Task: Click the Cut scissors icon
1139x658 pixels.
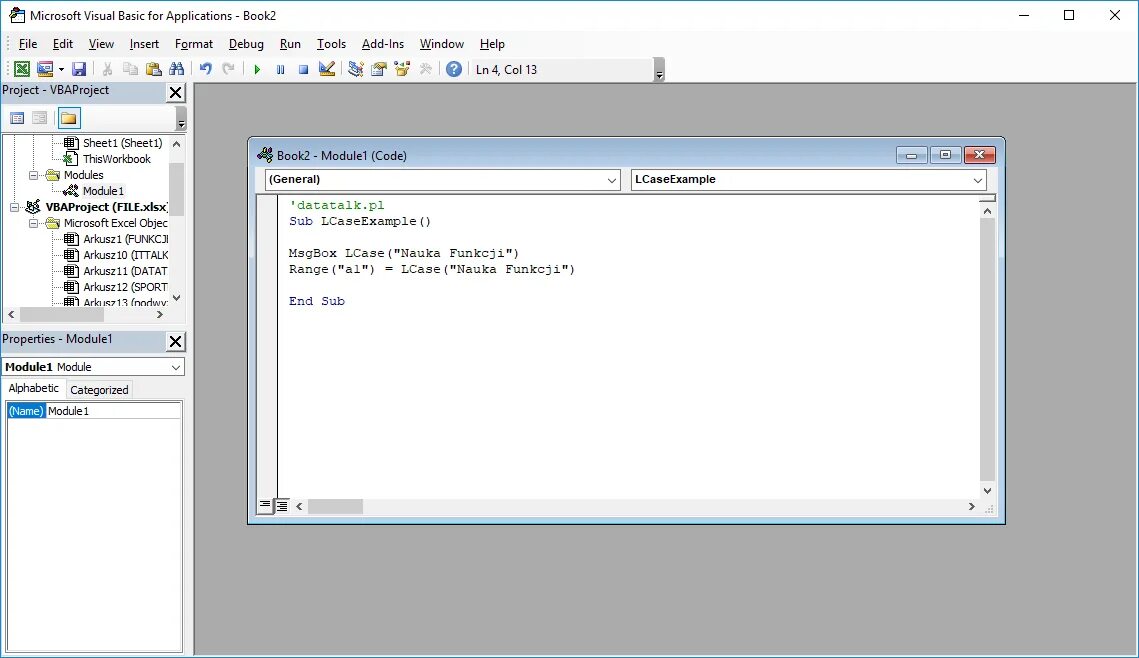Action: click(x=108, y=69)
